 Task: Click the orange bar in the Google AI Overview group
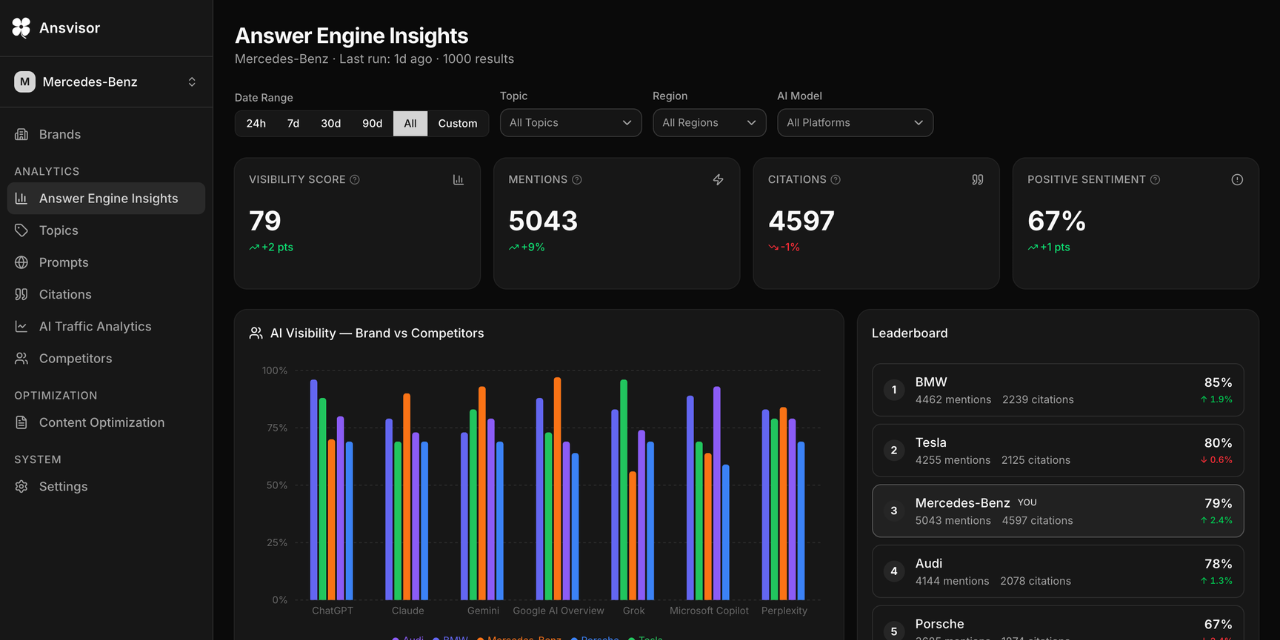pyautogui.click(x=557, y=489)
